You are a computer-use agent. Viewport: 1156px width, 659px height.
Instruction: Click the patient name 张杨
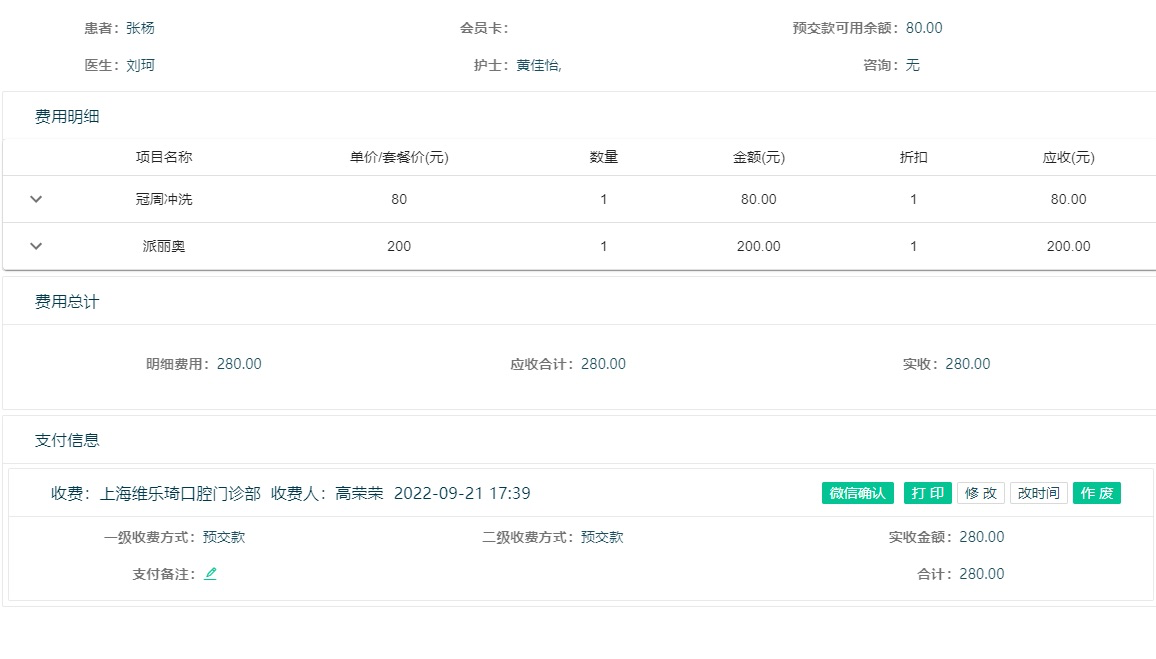[140, 28]
